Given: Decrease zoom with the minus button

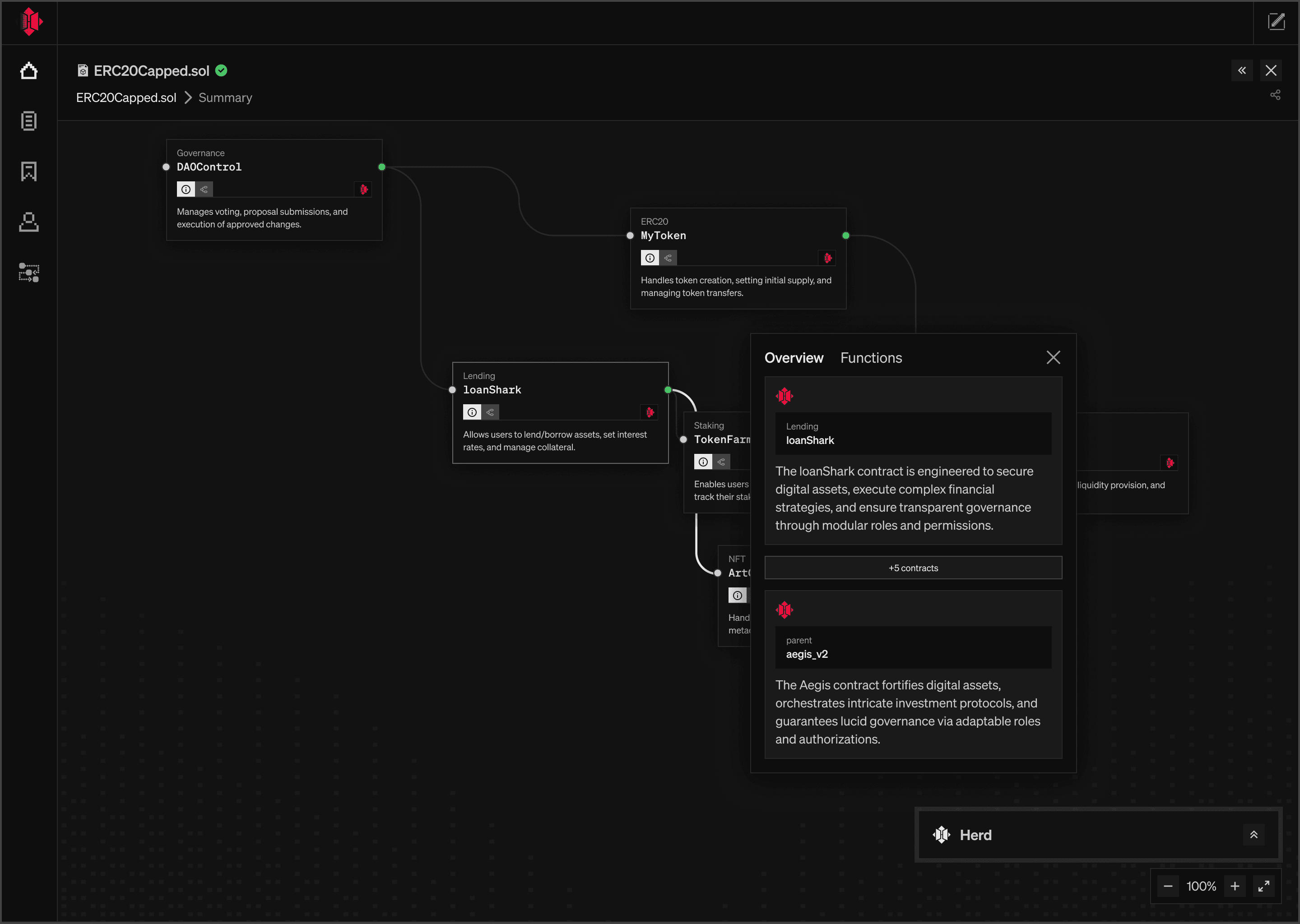Looking at the screenshot, I should pos(1167,886).
